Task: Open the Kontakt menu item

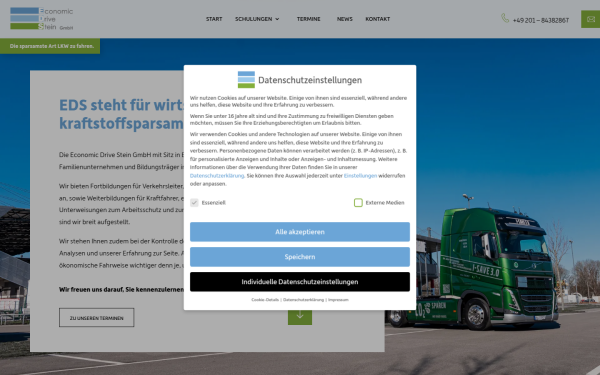Action: click(x=377, y=19)
